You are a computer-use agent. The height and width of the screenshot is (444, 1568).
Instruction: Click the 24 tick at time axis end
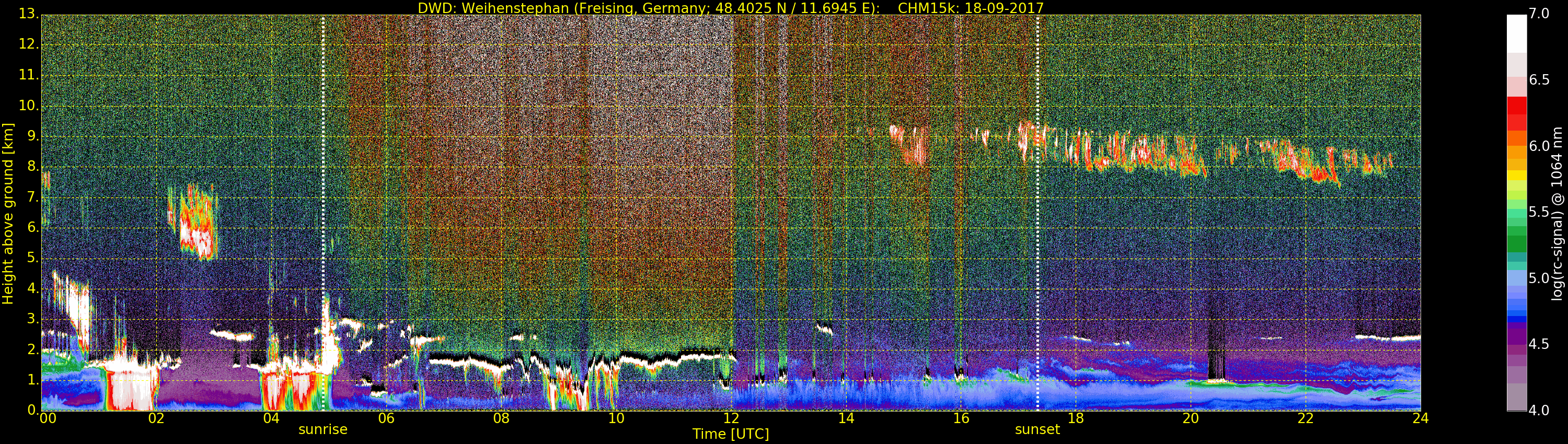coord(1420,418)
